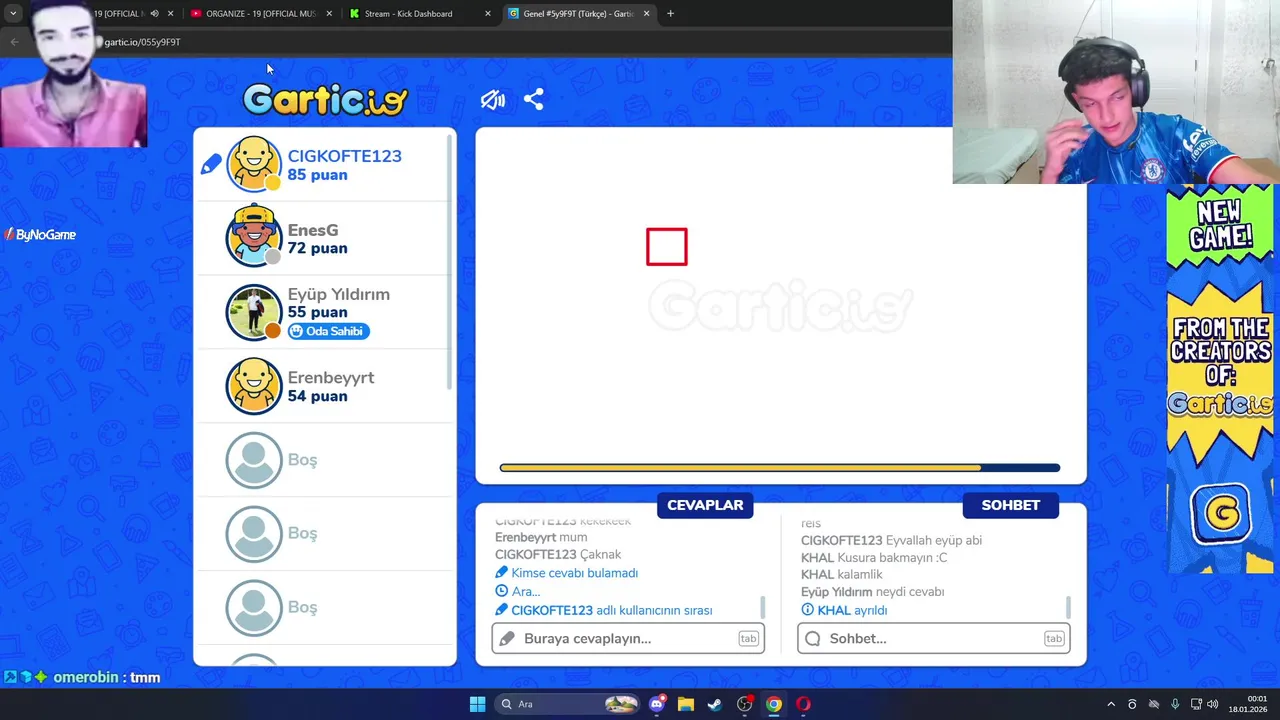Viewport: 1280px width, 720px height.
Task: Click the pencil icon in the answer field
Action: pos(508,638)
